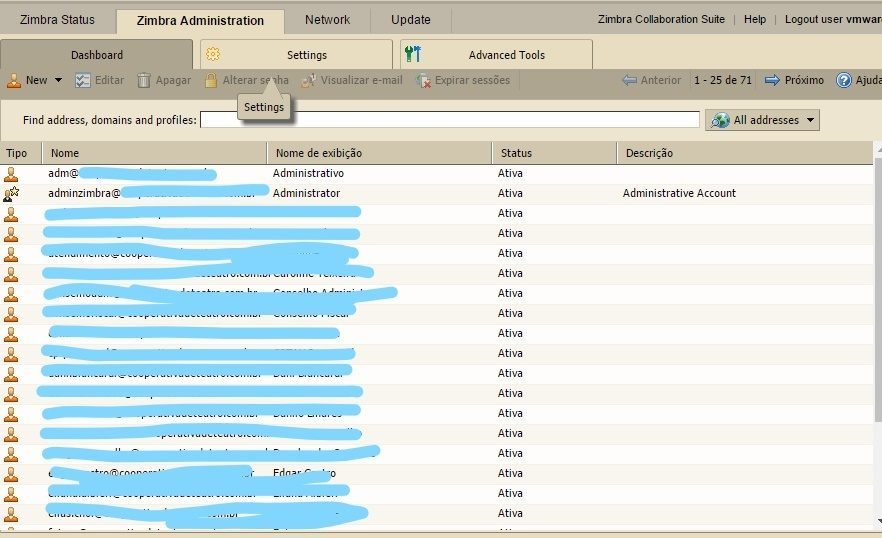Sort by the Nome column header
882x538 pixels.
[154, 153]
